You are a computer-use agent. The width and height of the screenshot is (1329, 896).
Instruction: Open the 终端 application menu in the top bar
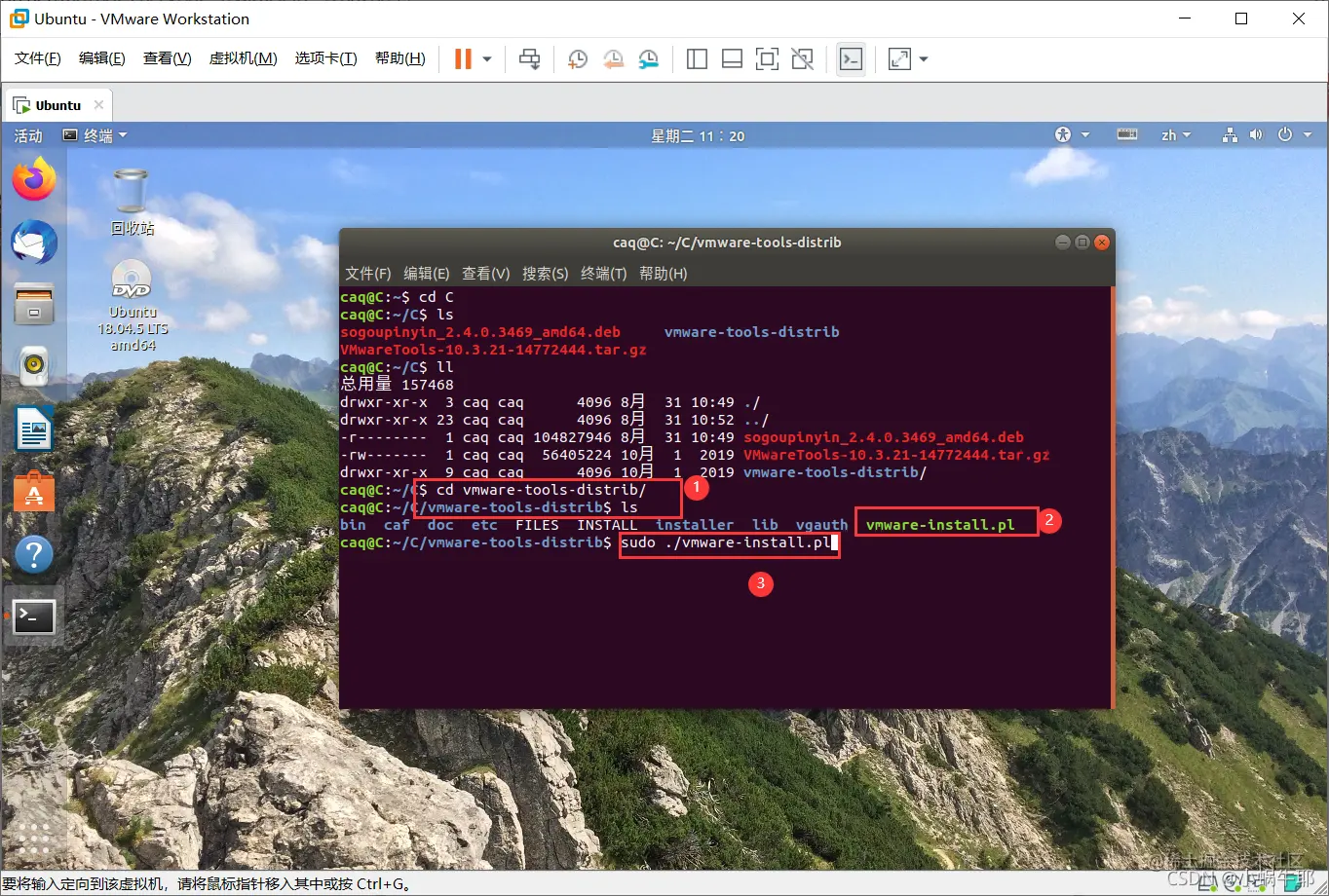95,135
